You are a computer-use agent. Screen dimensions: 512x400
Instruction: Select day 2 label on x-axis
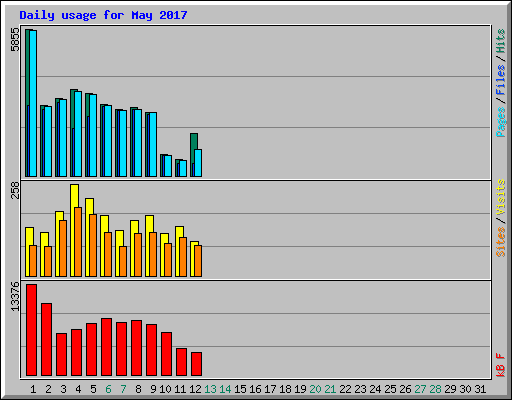48,389
